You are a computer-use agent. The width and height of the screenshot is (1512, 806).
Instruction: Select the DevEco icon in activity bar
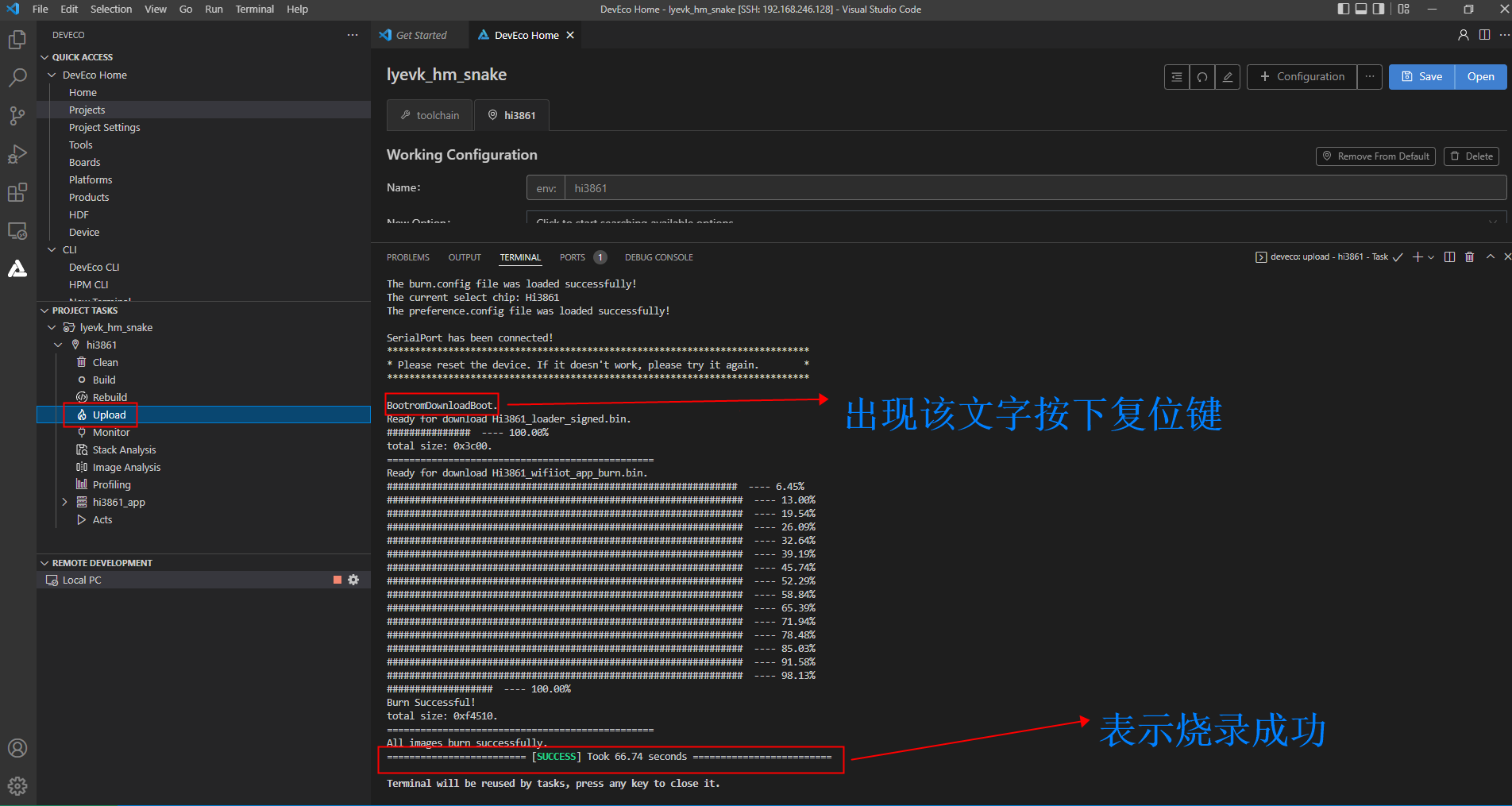tap(17, 269)
